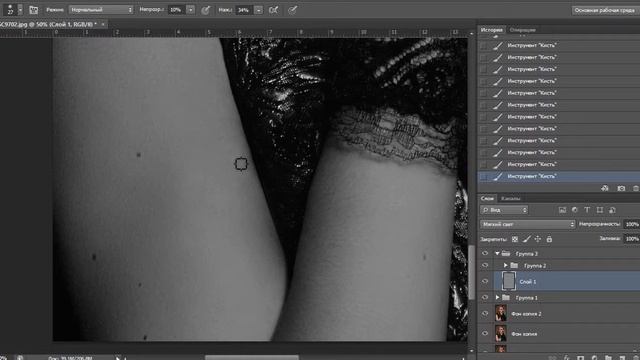
Task: Expand the Группа 1 group
Action: tap(497, 298)
